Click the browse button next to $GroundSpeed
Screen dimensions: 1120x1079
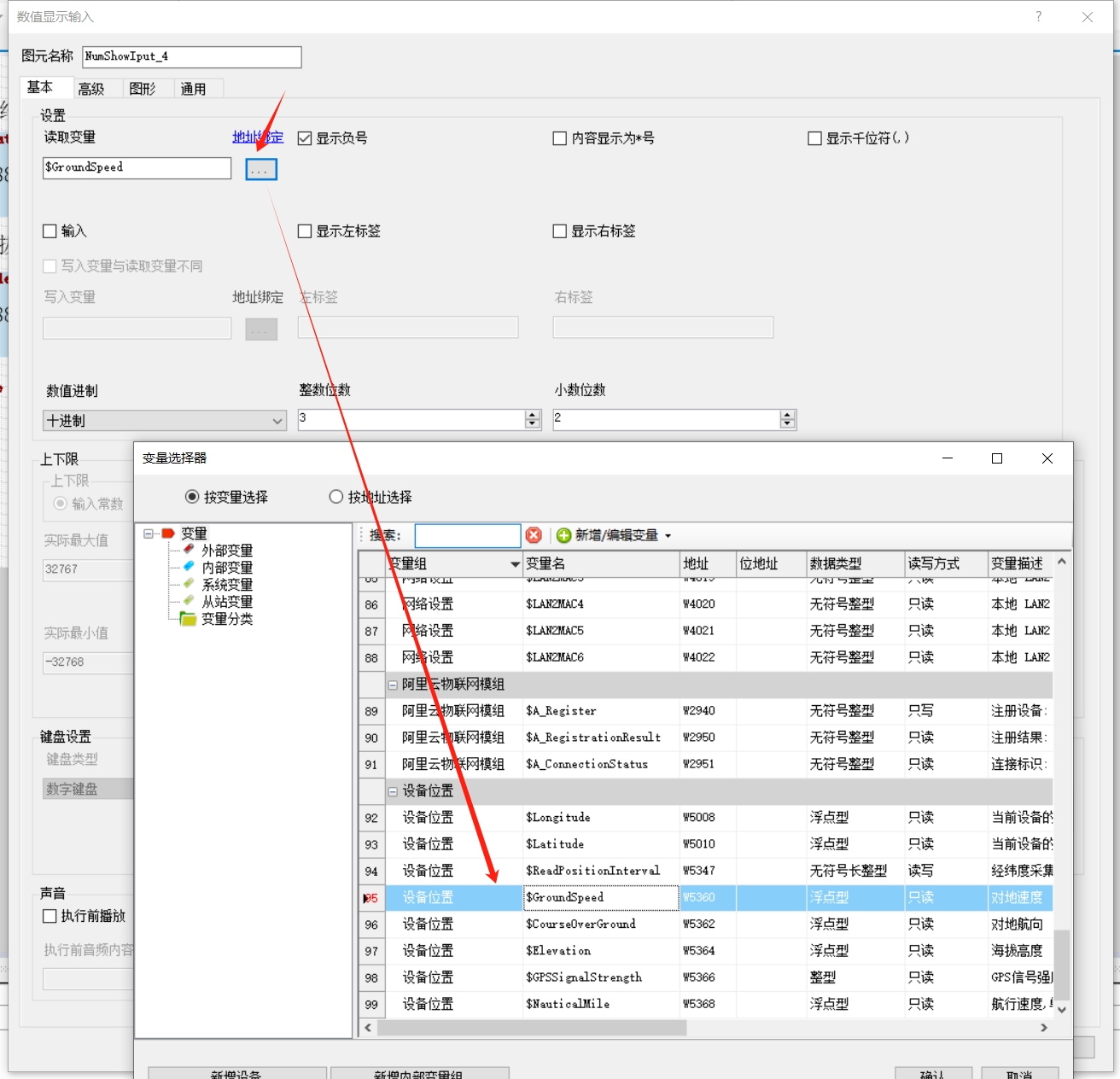[x=261, y=169]
